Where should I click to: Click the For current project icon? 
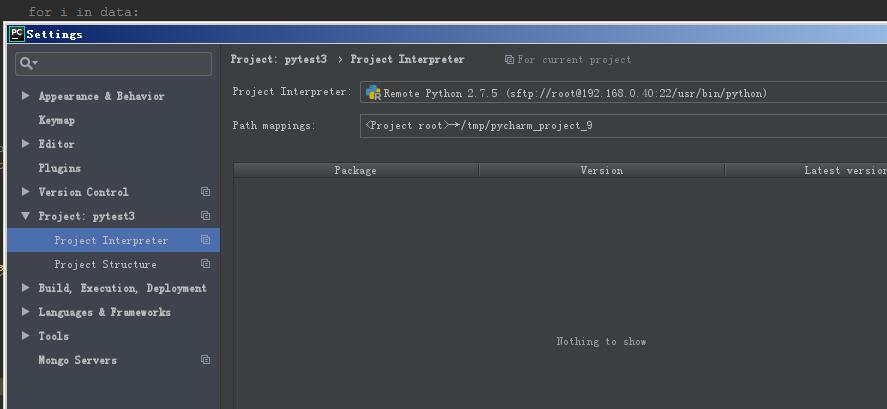[509, 59]
